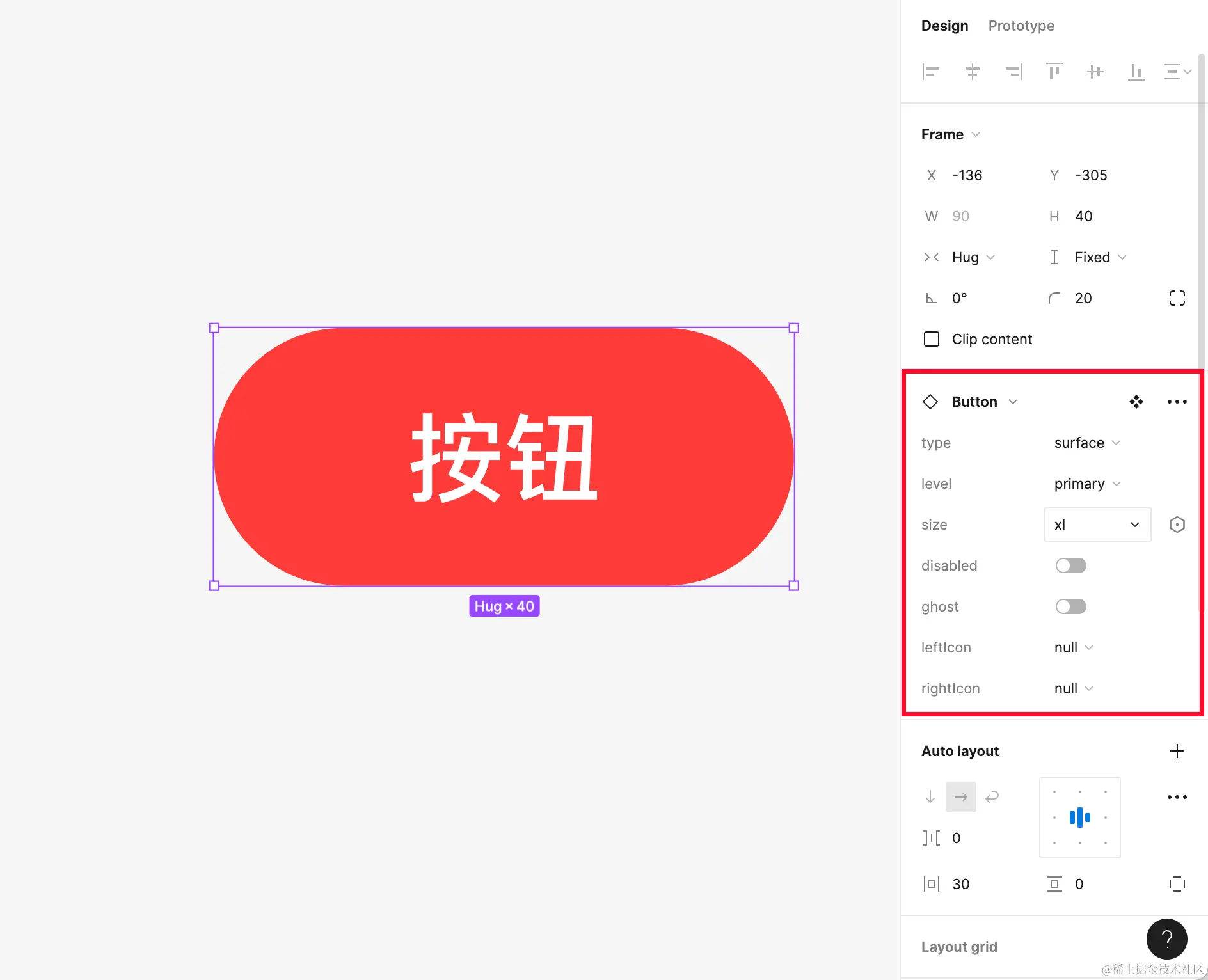Open Button component more options menu
This screenshot has width=1208, height=980.
(1177, 402)
